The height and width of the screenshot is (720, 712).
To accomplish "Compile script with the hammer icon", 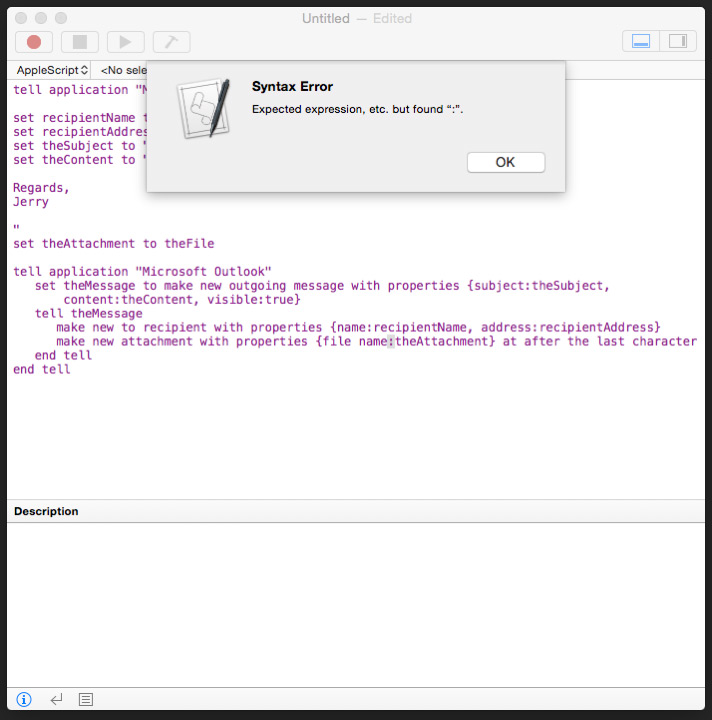I will (171, 42).
